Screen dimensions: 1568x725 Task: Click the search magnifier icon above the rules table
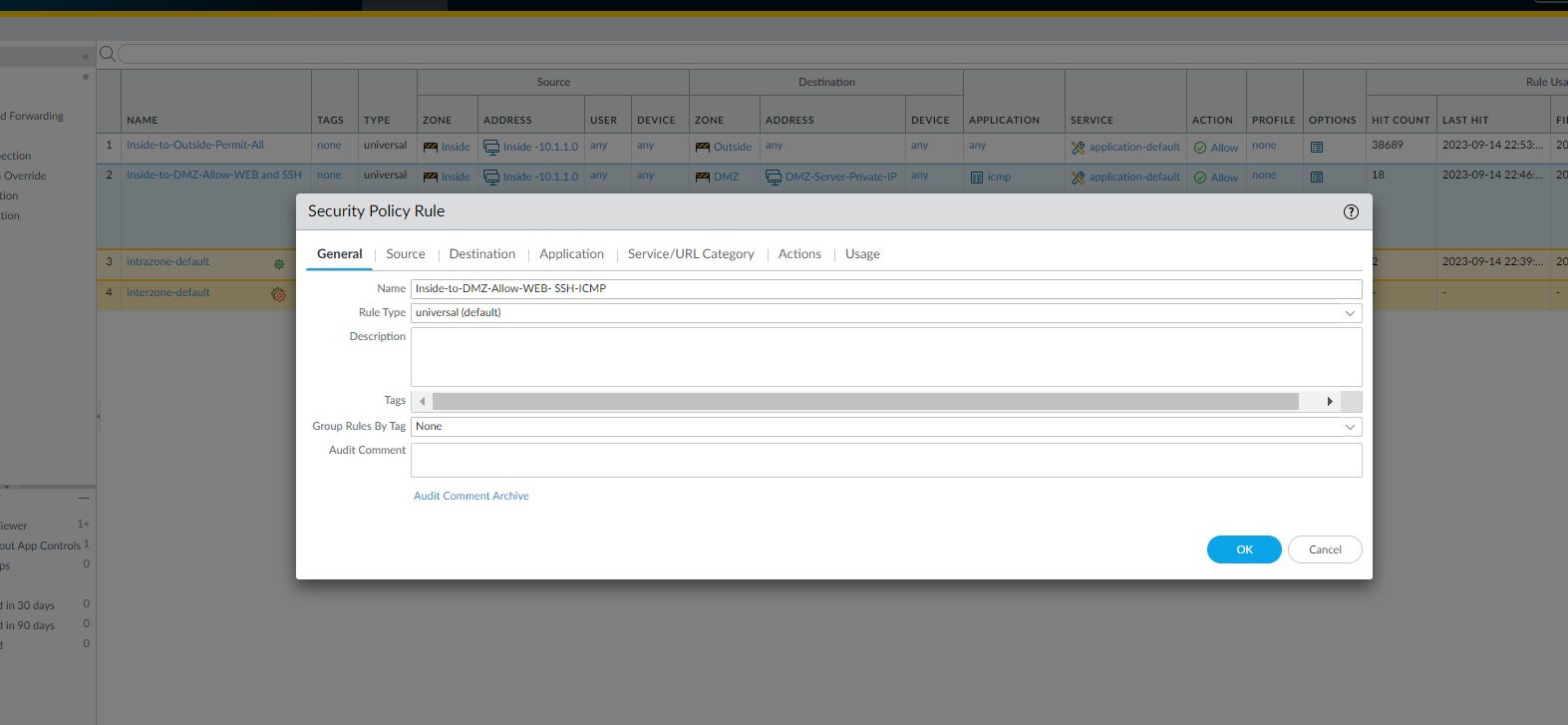pos(108,54)
